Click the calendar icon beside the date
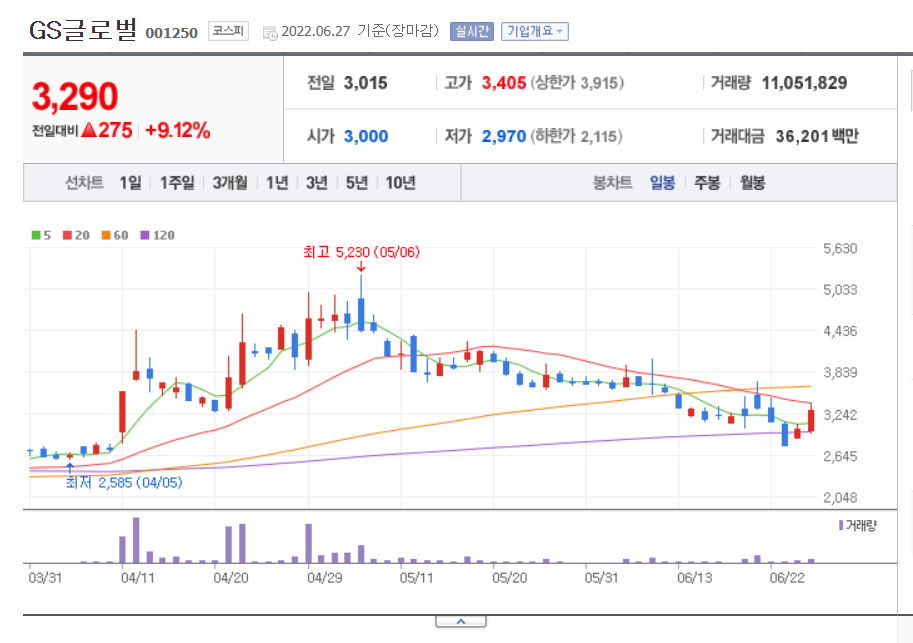This screenshot has height=643, width=913. tap(270, 33)
